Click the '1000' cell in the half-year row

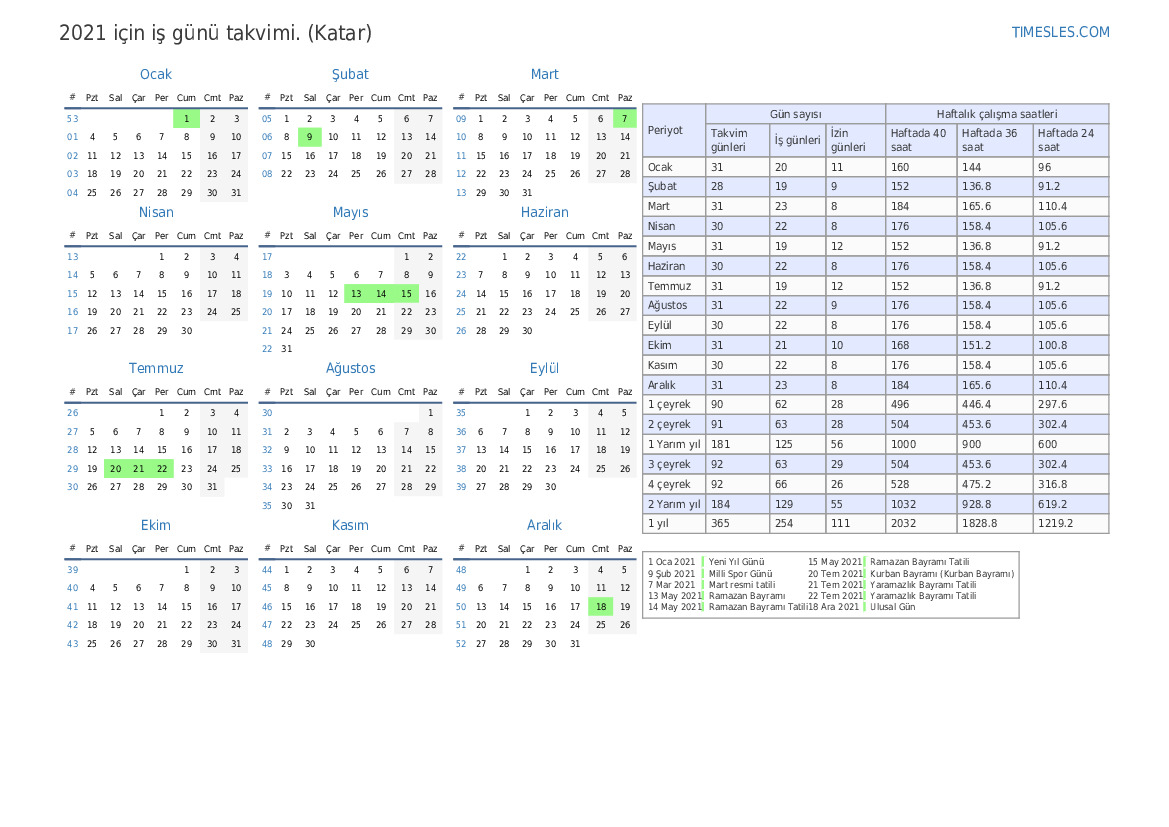pos(921,444)
